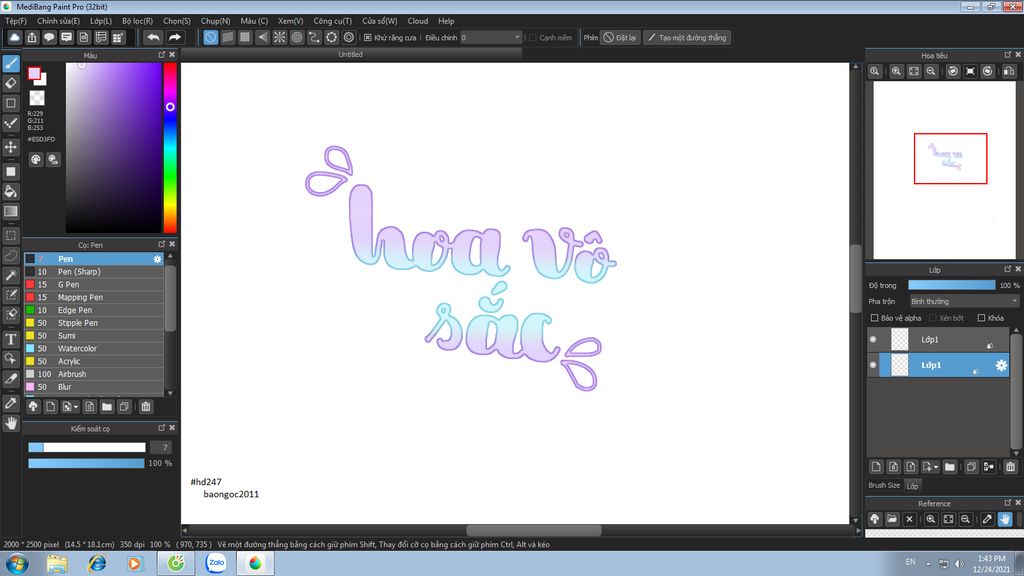Viewport: 1024px width, 576px height.
Task: Enable the curve snap guide
Action: click(314, 38)
